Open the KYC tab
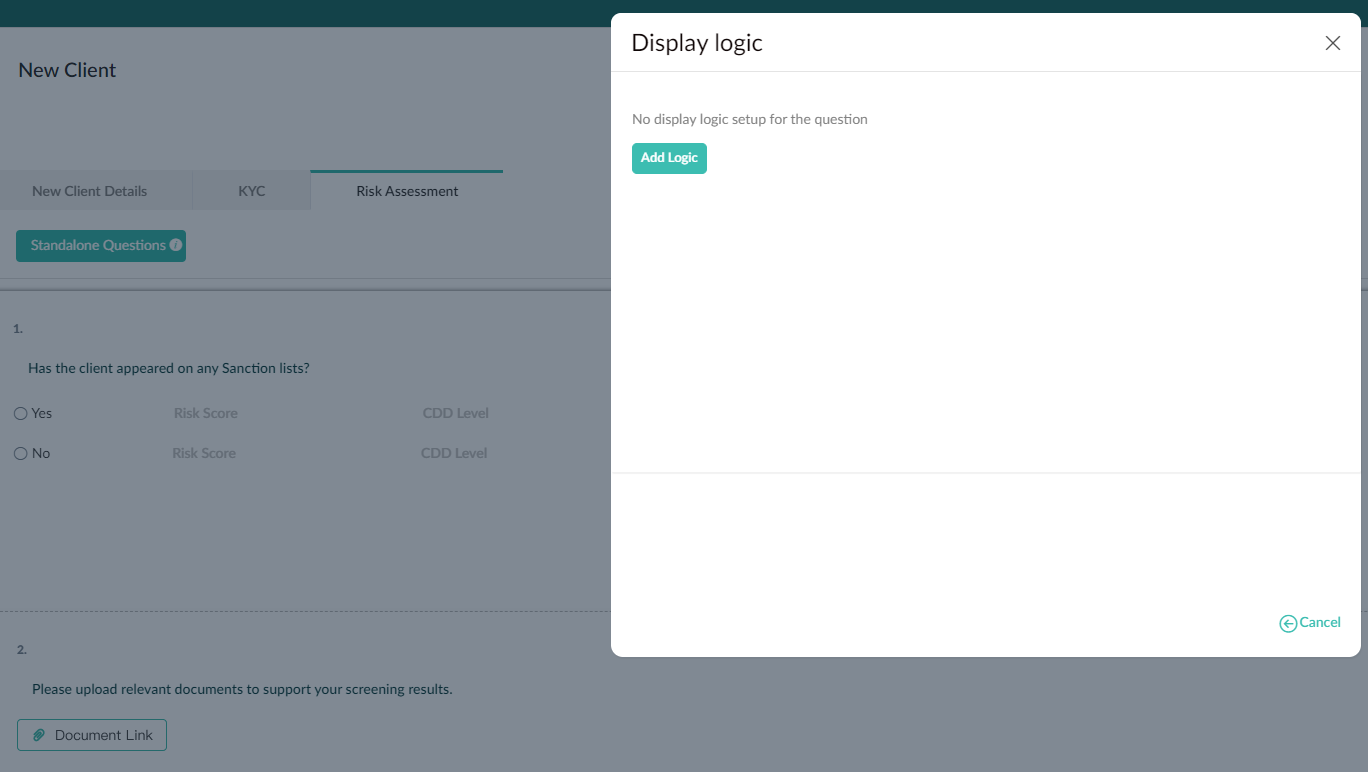Viewport: 1368px width, 772px height. 252,191
